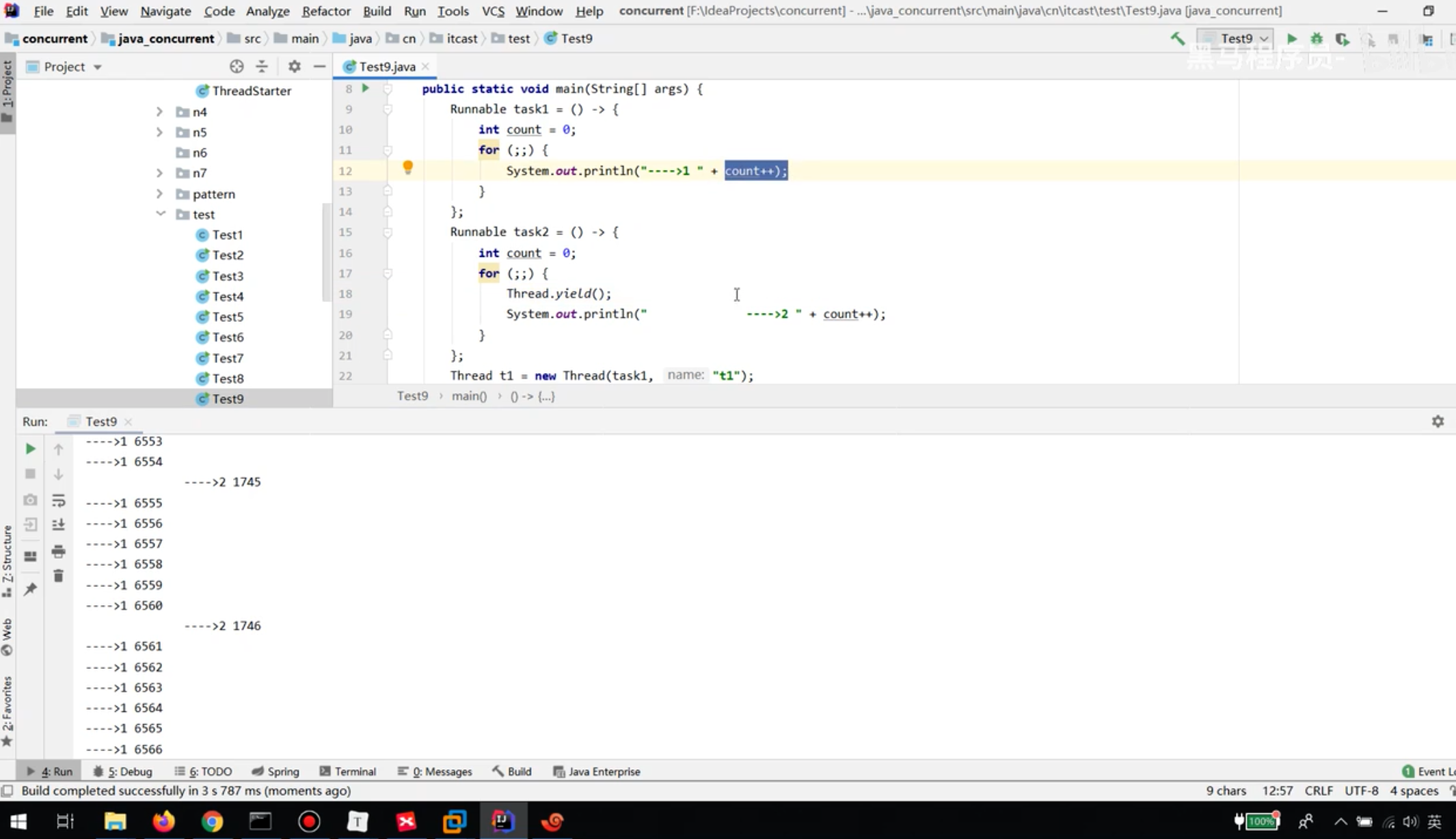
Task: Click the locate target icon in Project panel
Action: tap(237, 66)
